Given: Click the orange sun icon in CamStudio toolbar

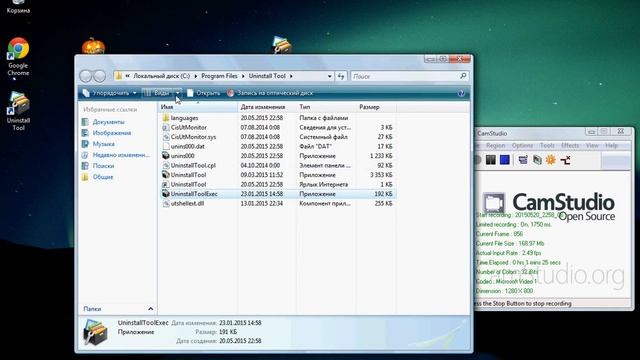Looking at the screenshot, I should [x=551, y=160].
